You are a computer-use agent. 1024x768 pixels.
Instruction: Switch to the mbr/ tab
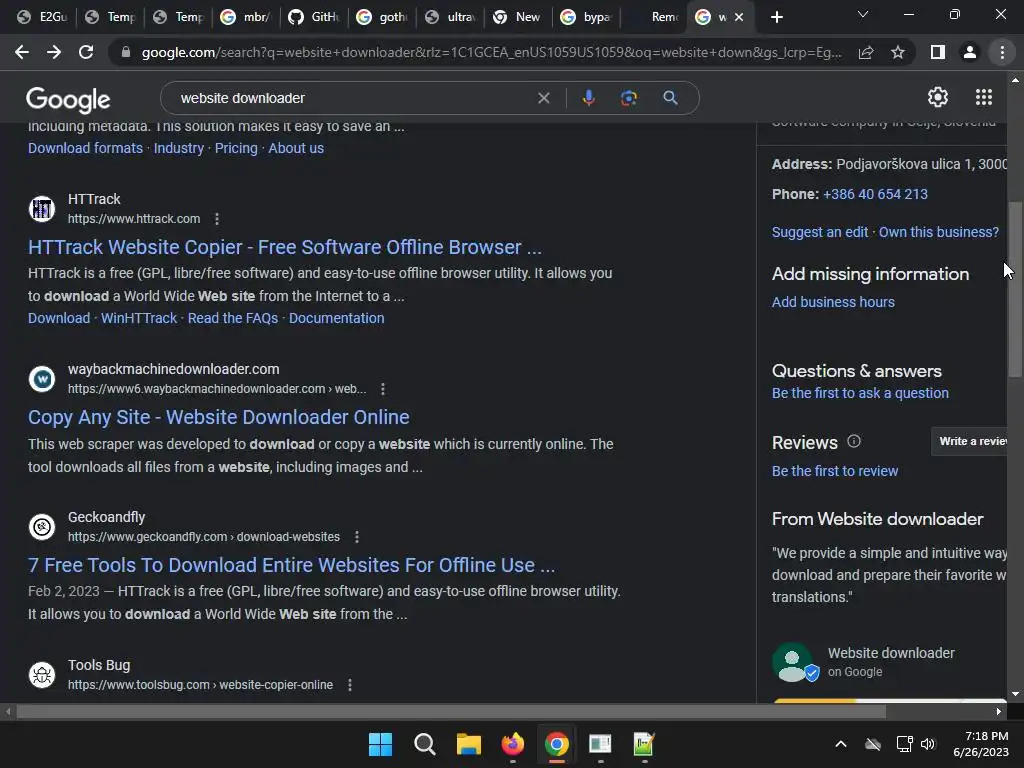[246, 17]
